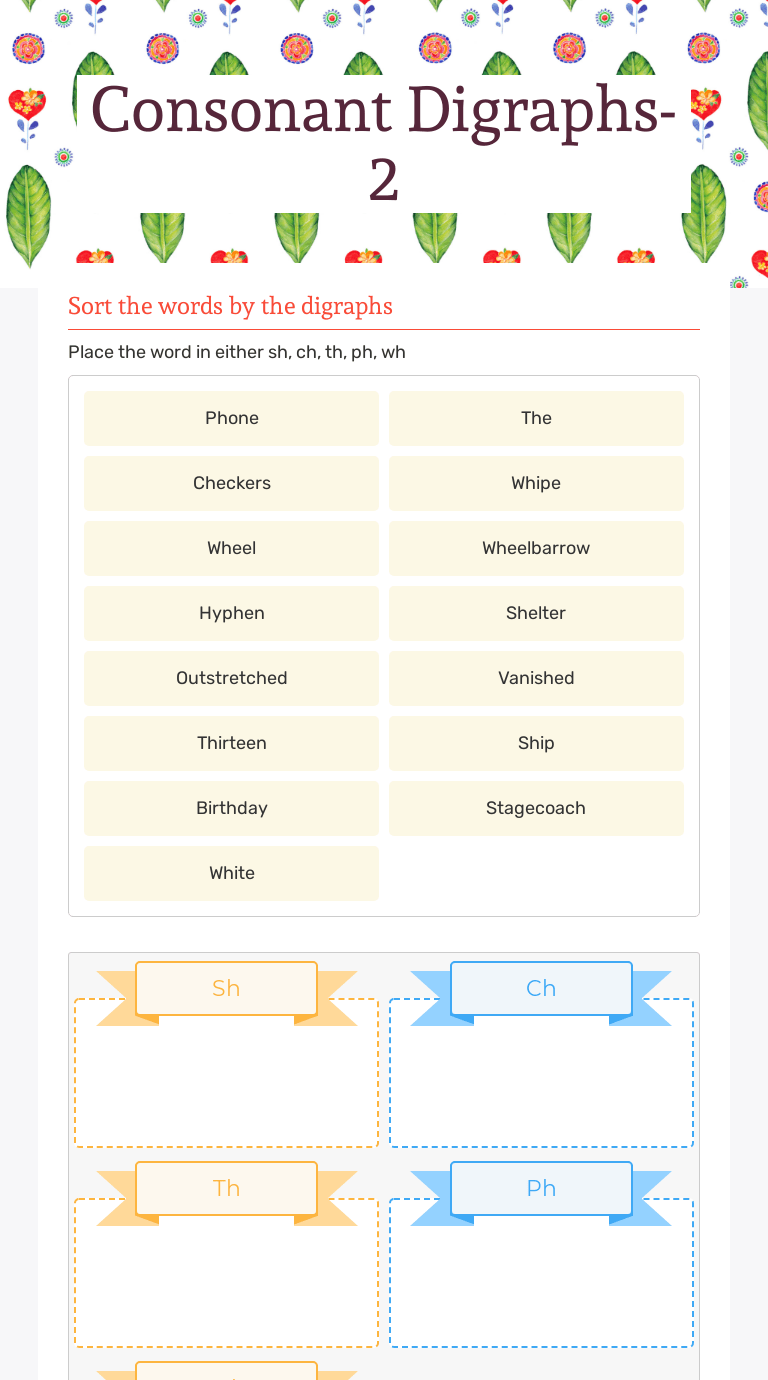Choose the Thirteen word card

click(231, 743)
